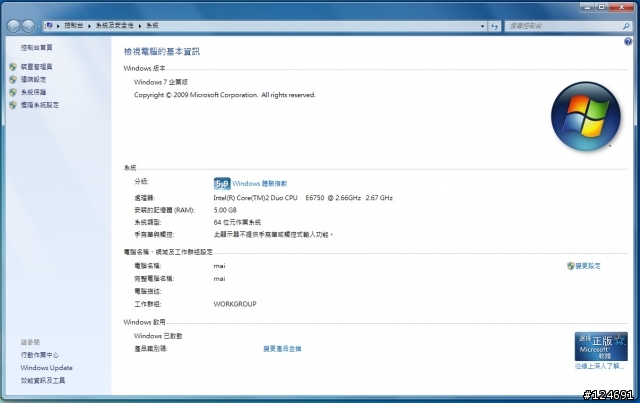Click shield icon next to 遠端設定

pos(13,79)
